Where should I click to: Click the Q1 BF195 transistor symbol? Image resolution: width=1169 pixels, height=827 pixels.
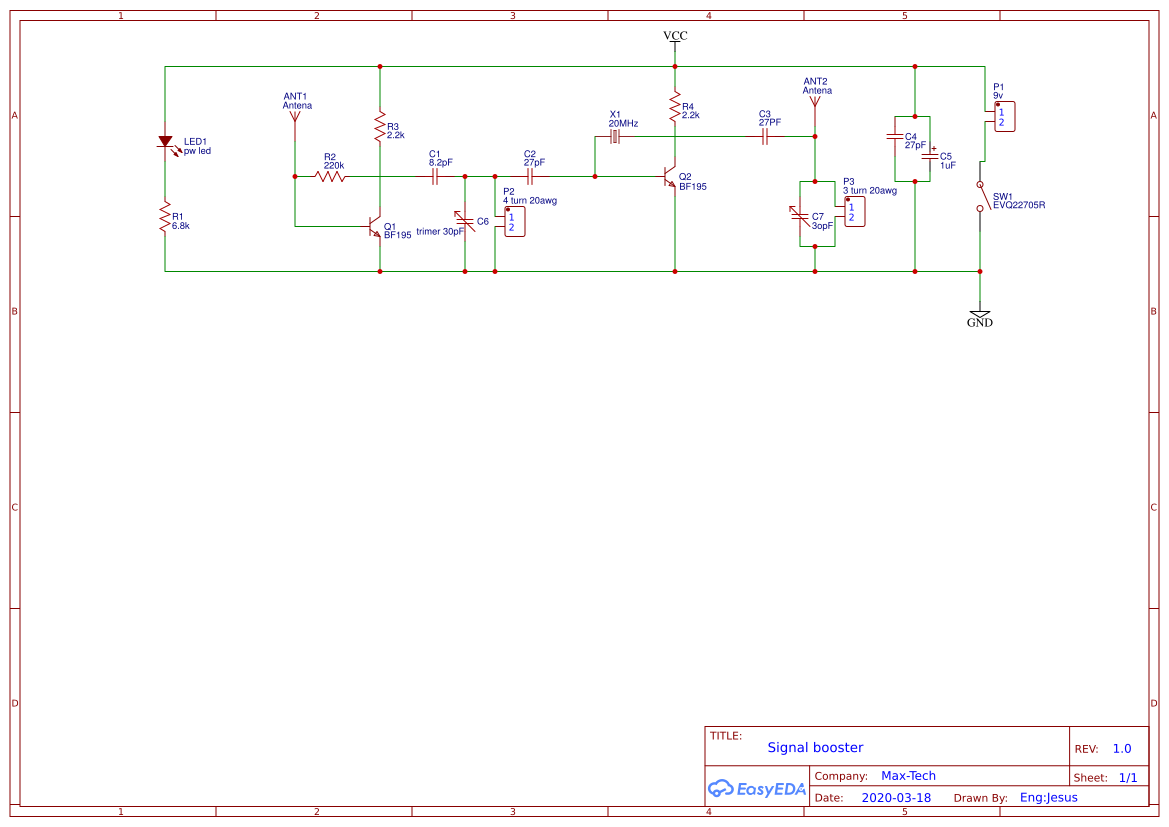click(x=376, y=228)
